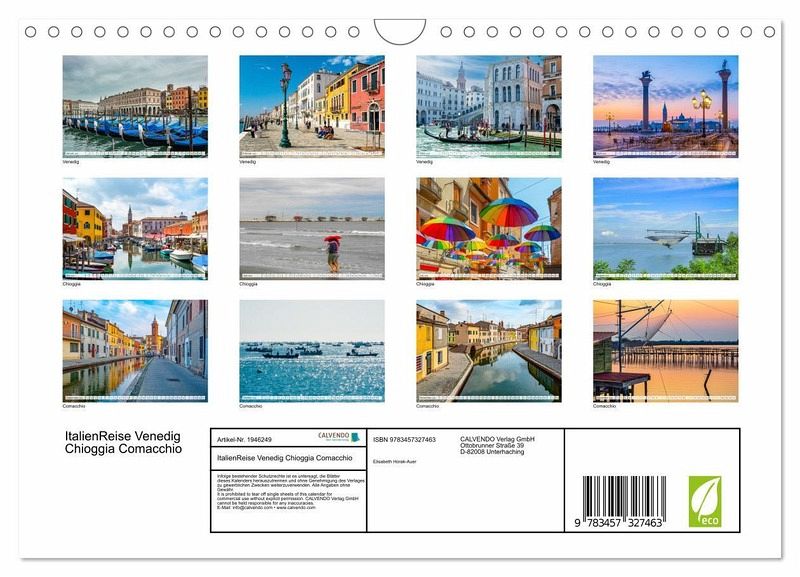This screenshot has height=577, width=800.
Task: Click the large ItalienReise Venedig Chioggia Comacchio heading
Action: (123, 443)
